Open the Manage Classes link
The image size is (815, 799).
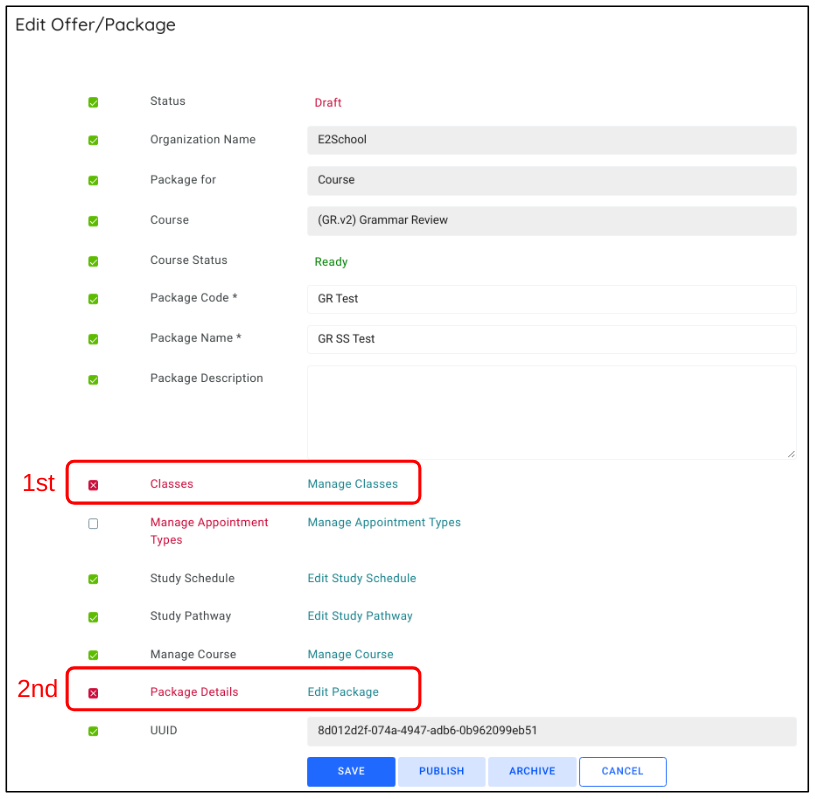(352, 484)
